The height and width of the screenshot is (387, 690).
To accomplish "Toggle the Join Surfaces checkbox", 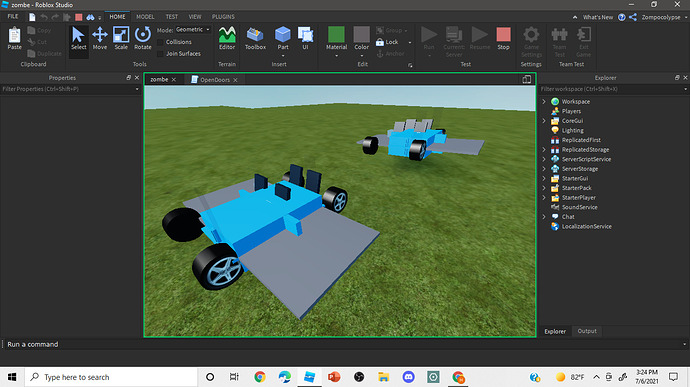I will pos(160,54).
